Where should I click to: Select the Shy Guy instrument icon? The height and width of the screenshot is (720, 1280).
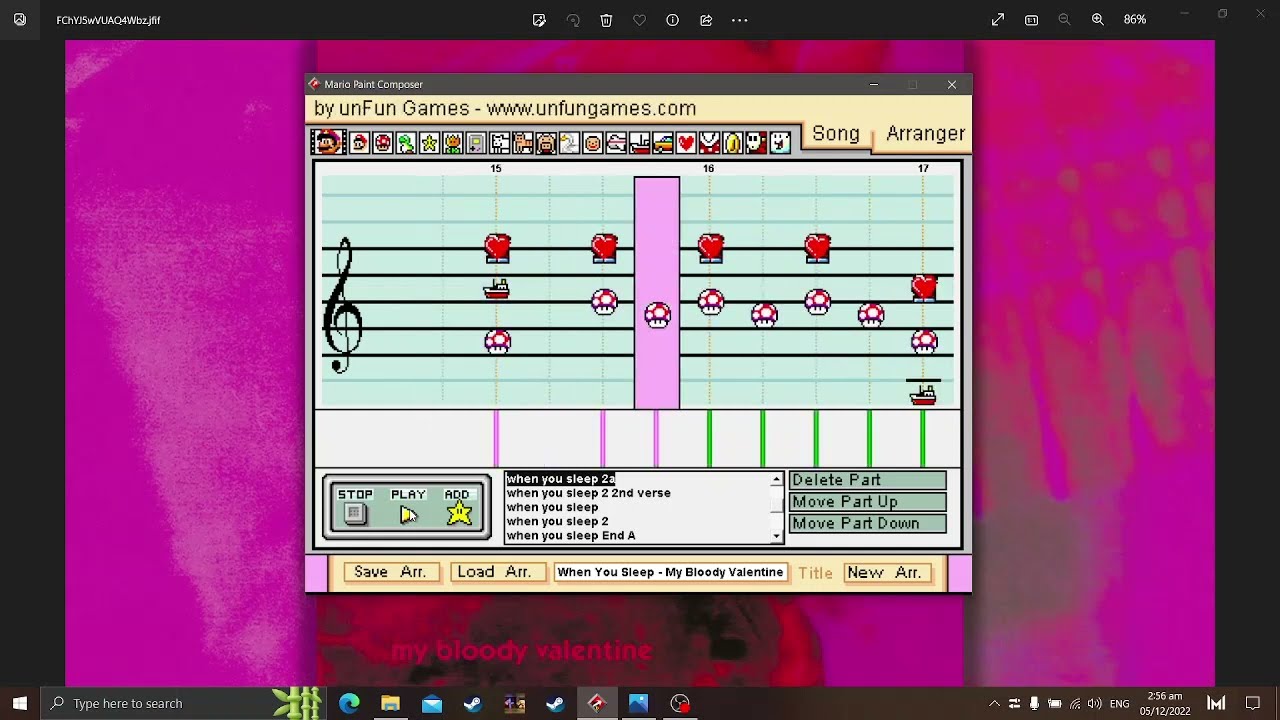756,143
